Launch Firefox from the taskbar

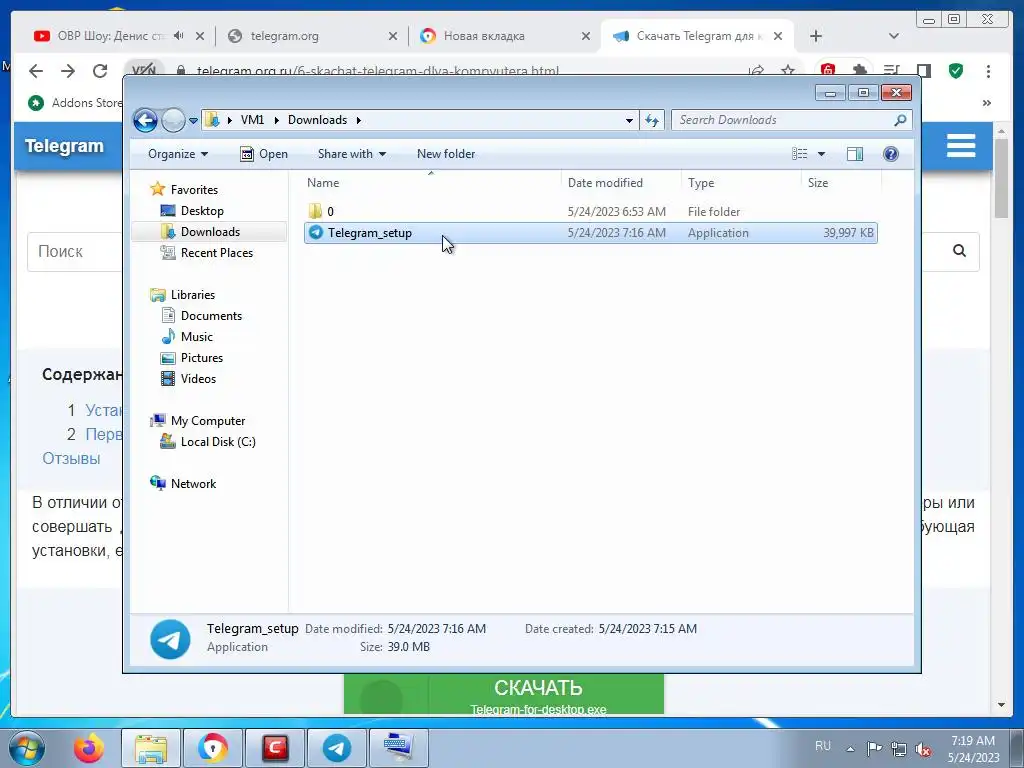[89, 748]
